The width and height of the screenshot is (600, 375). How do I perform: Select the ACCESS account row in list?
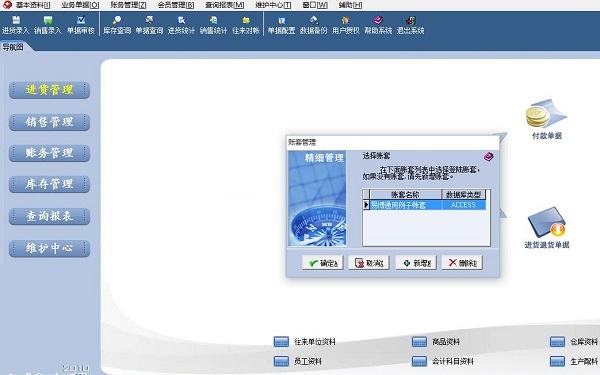[x=424, y=205]
